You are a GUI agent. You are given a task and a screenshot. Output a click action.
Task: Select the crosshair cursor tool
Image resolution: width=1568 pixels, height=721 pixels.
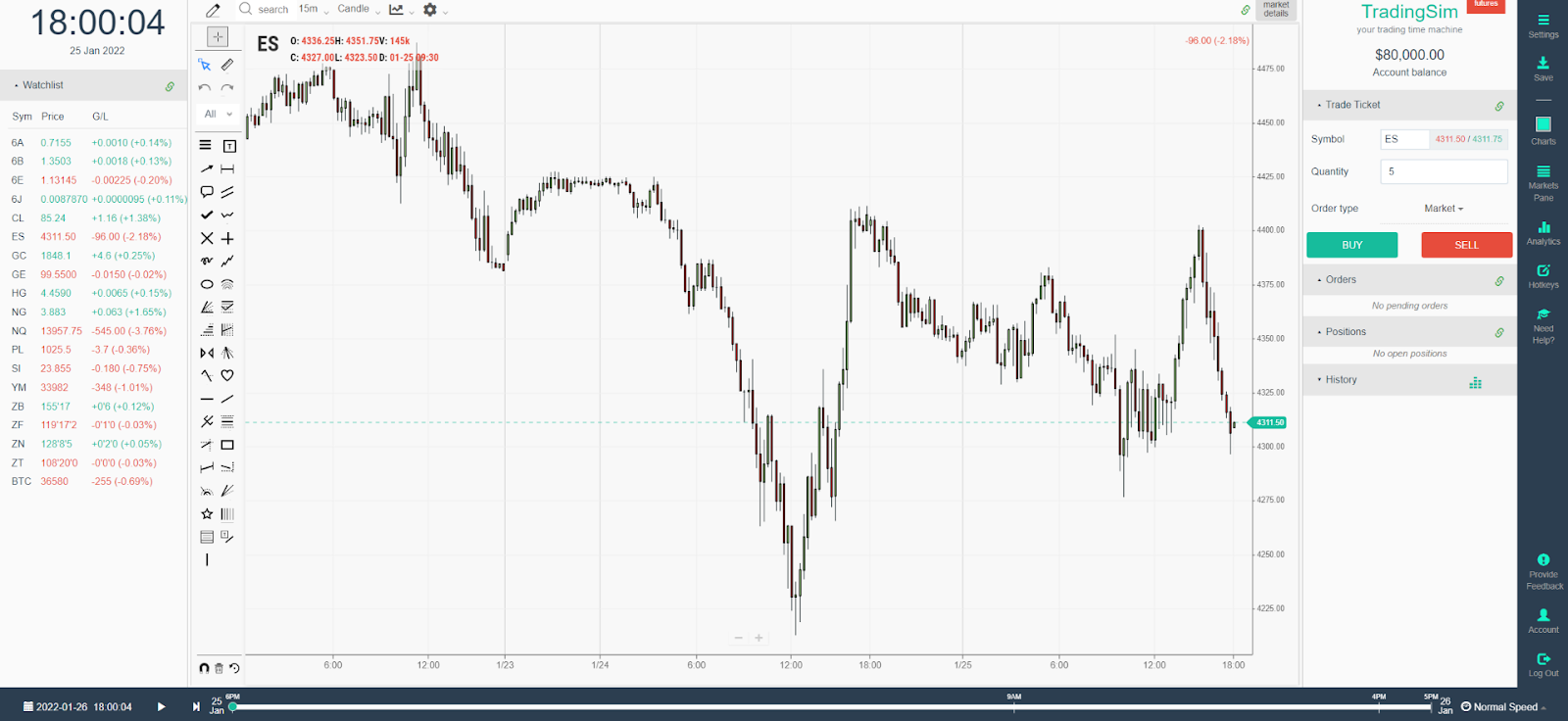point(218,37)
